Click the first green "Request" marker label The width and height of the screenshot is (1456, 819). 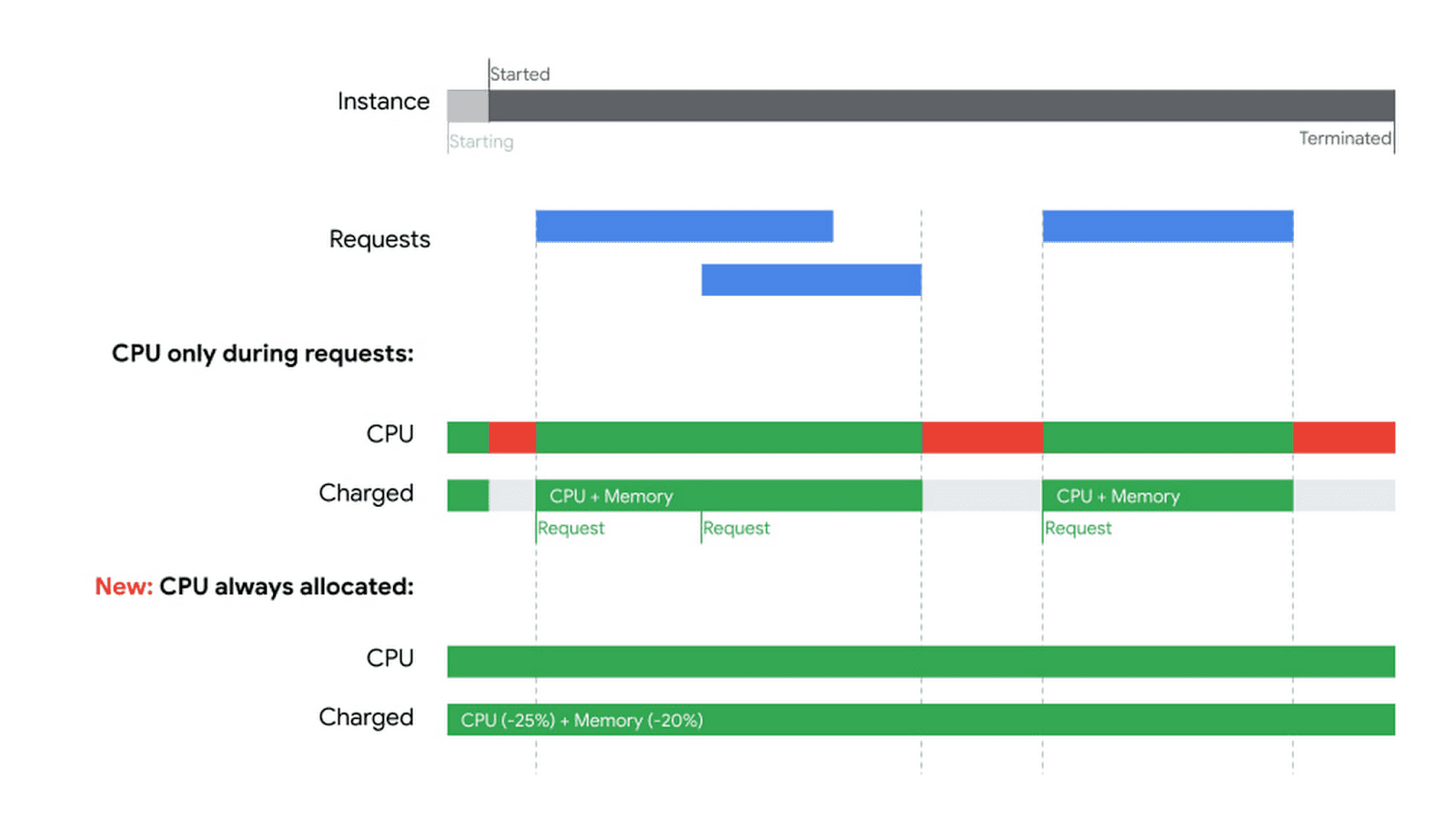point(571,528)
